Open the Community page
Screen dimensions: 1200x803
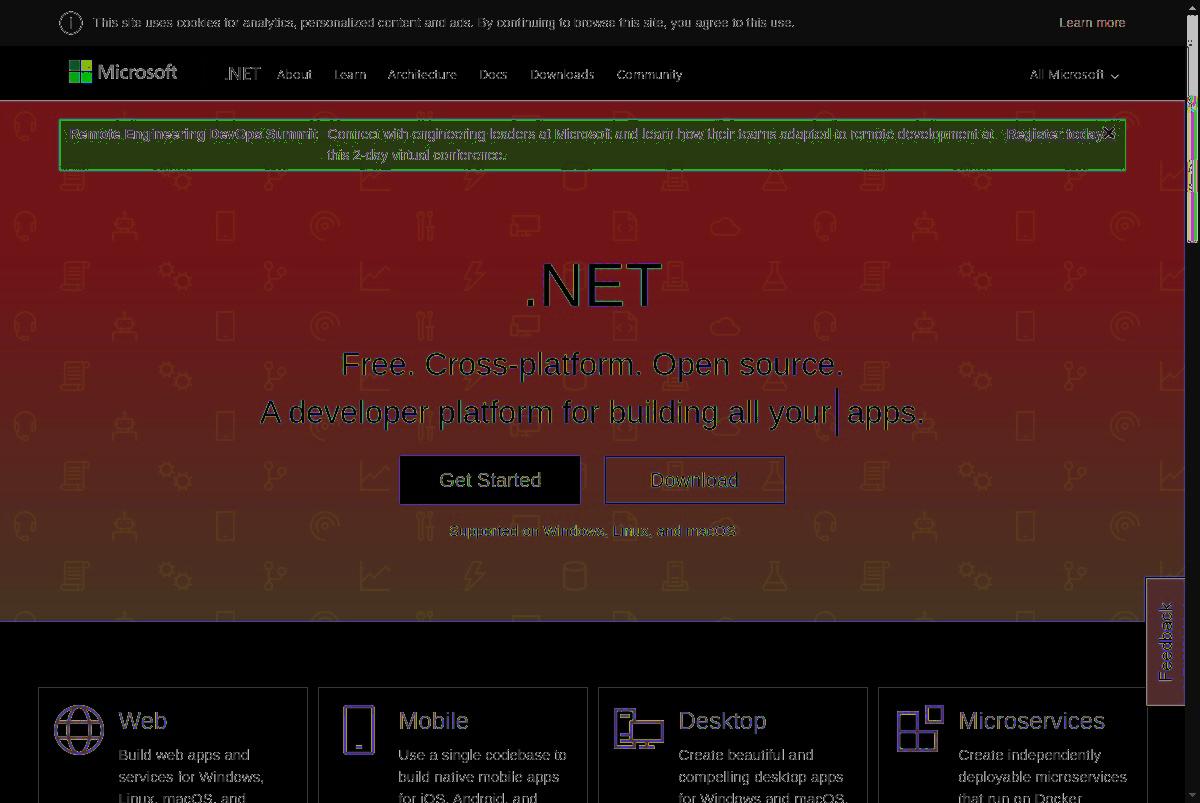650,75
